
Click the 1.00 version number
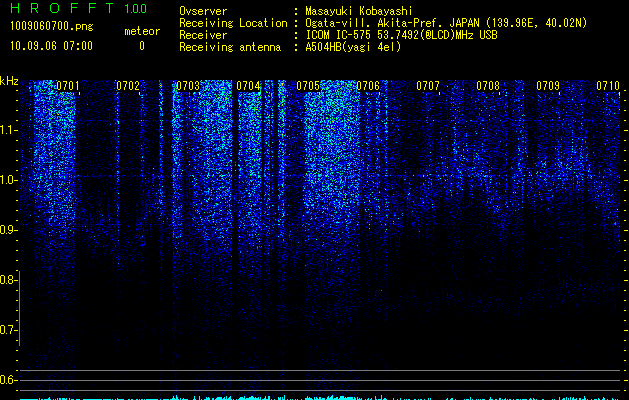pyautogui.click(x=136, y=8)
